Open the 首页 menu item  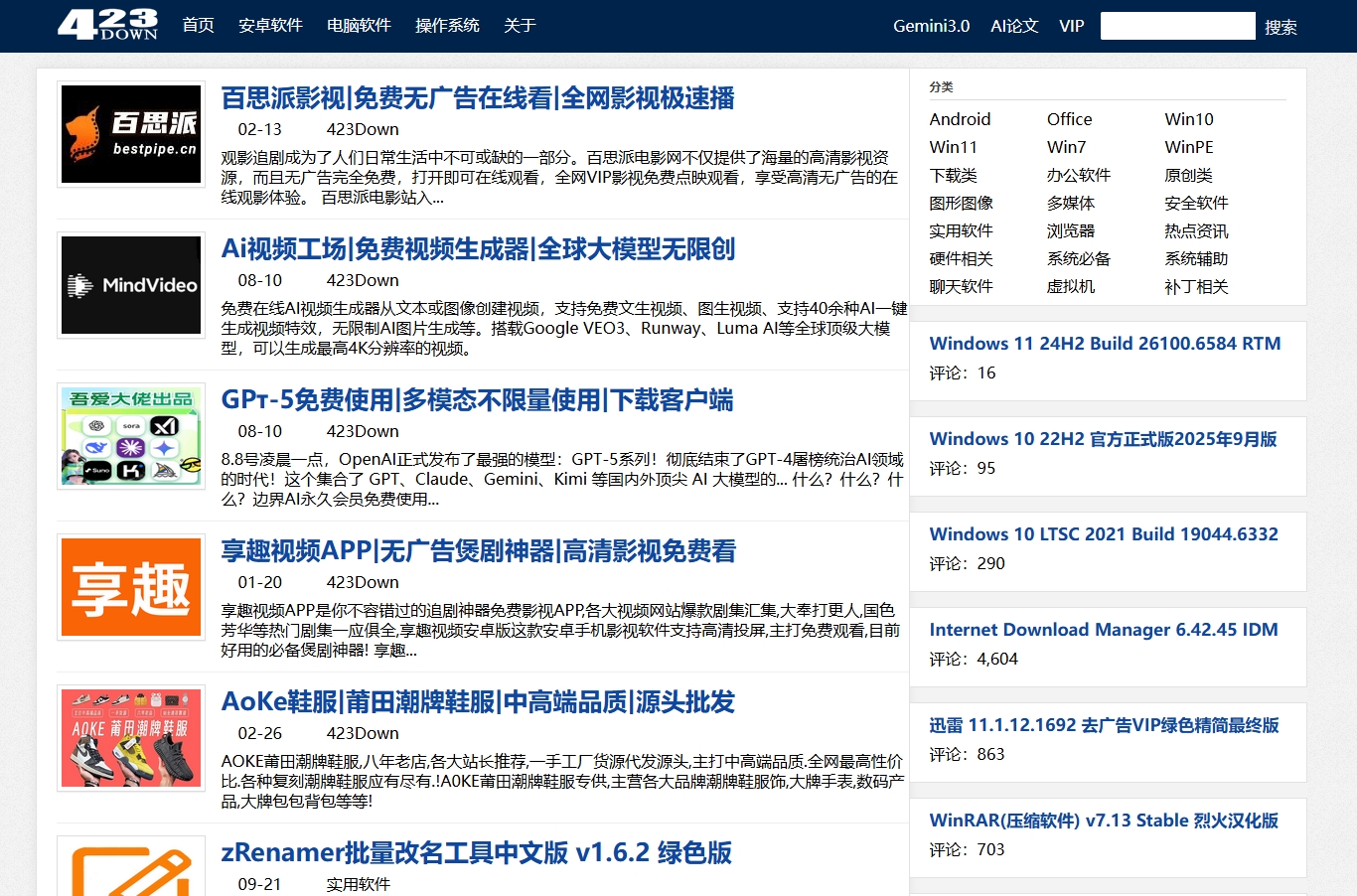pos(197,25)
